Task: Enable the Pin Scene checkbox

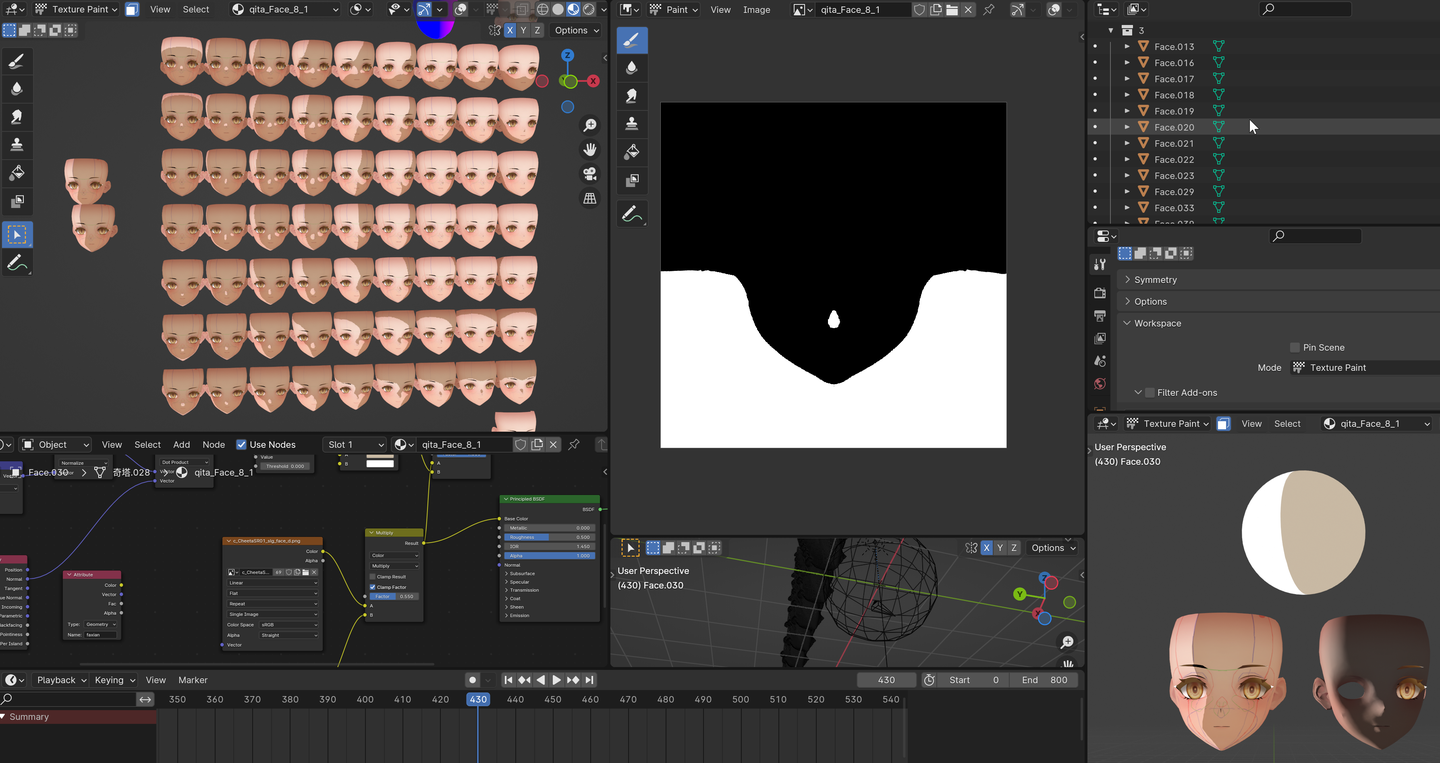Action: tap(1295, 348)
